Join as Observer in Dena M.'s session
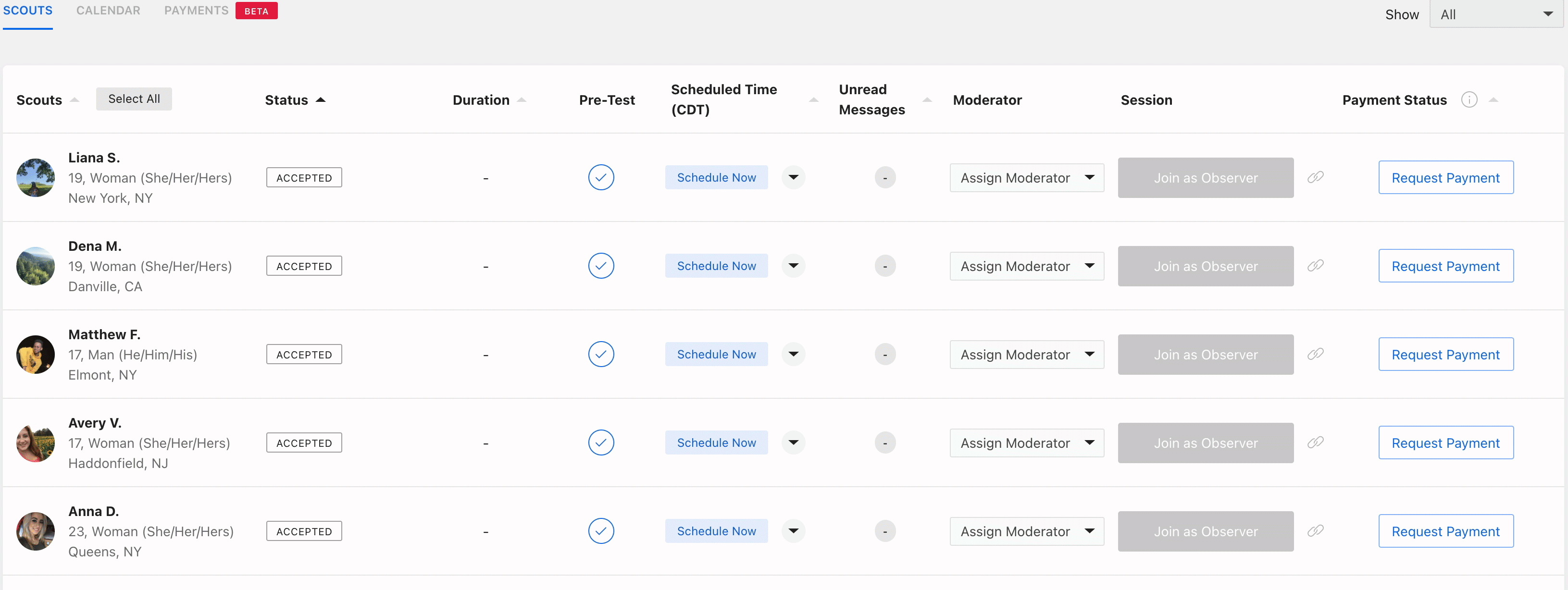The image size is (1568, 590). tap(1205, 266)
